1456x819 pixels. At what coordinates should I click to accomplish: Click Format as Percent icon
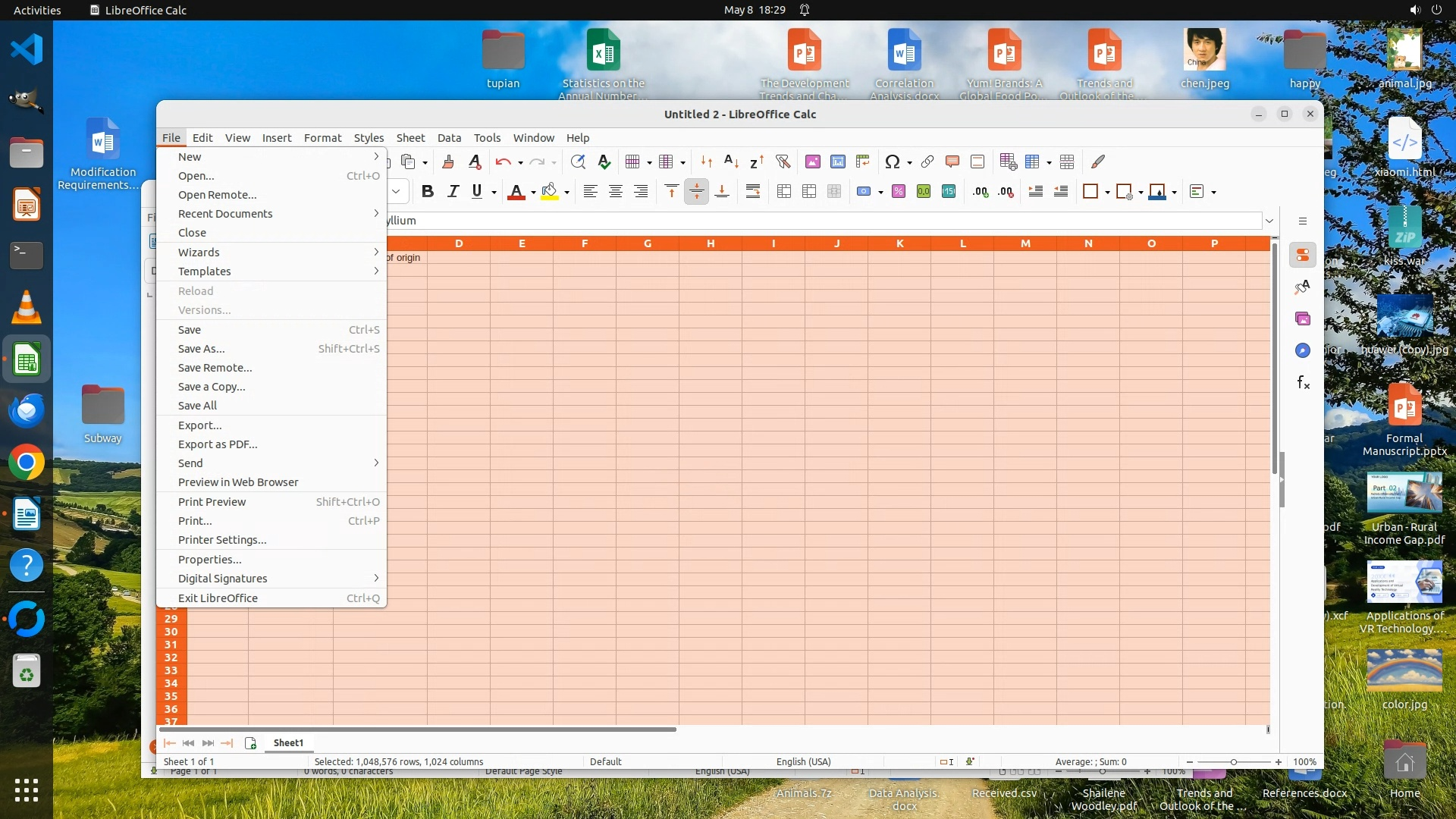pos(899,192)
